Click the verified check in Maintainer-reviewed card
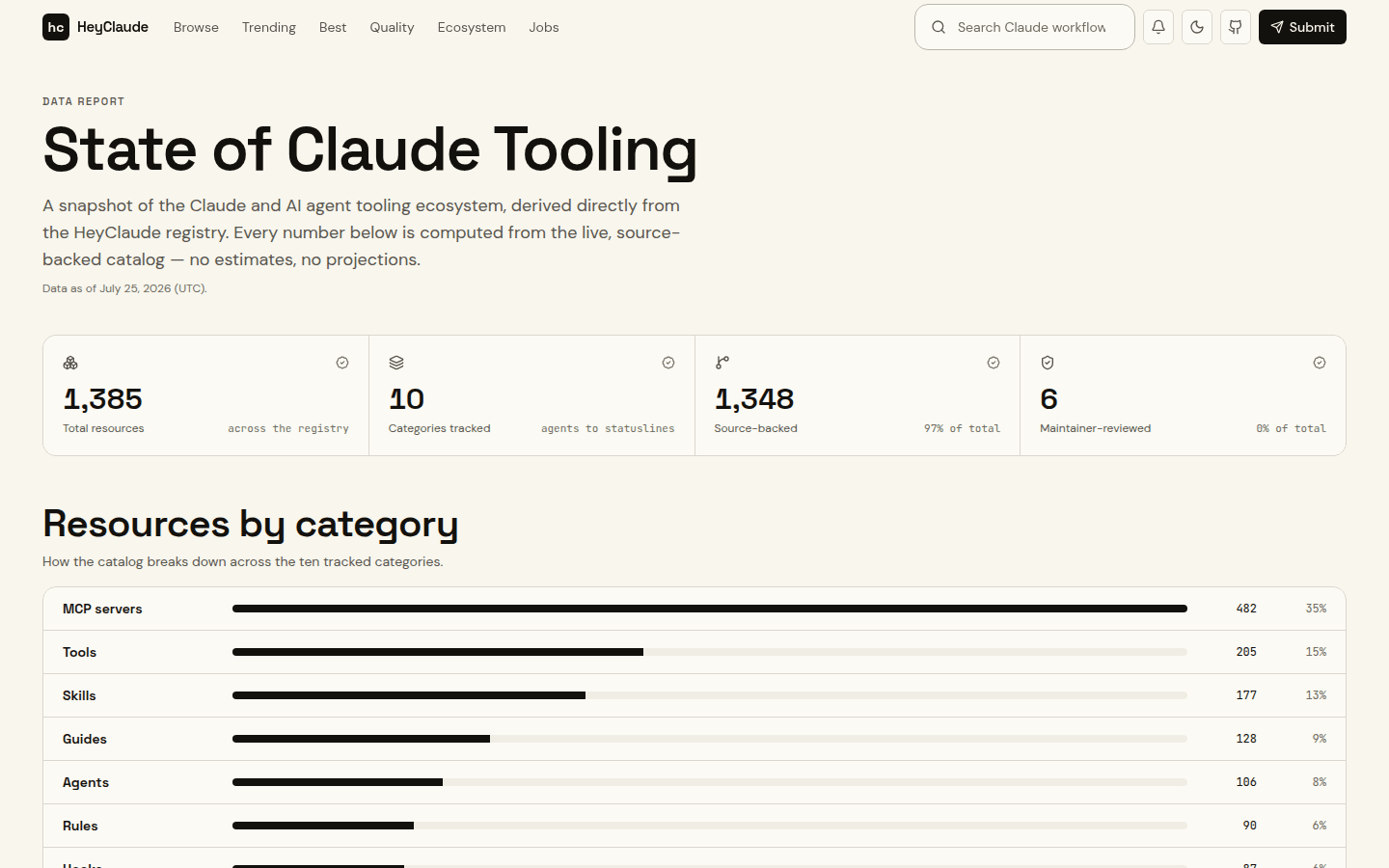The width and height of the screenshot is (1389, 868). 1320,363
